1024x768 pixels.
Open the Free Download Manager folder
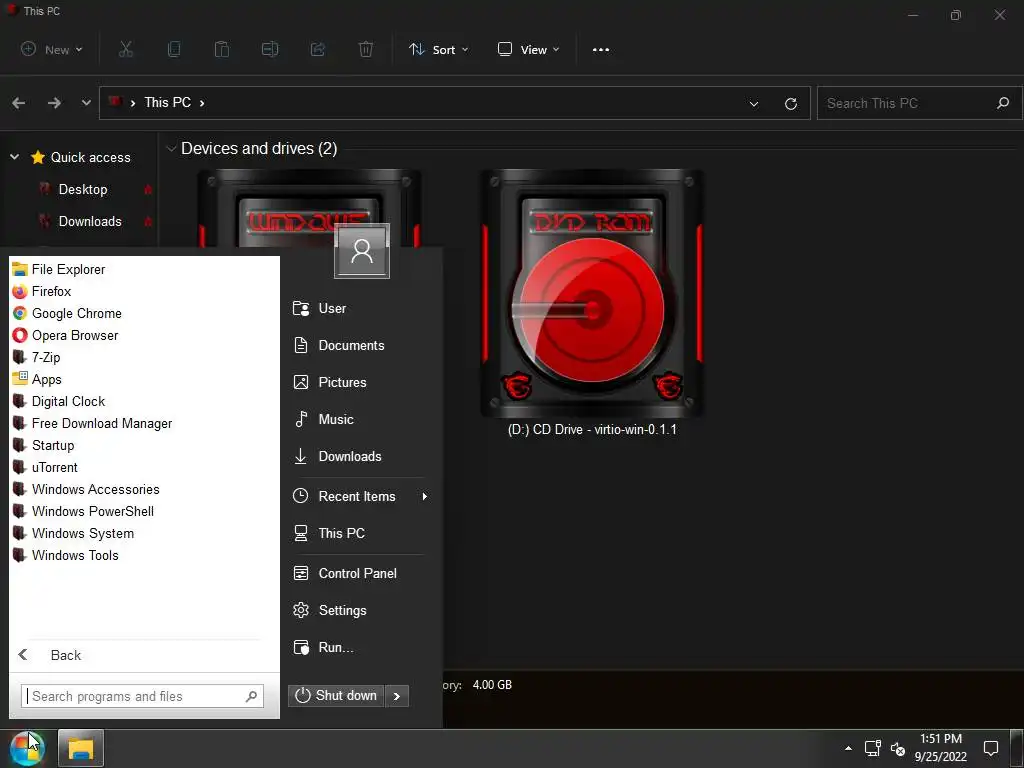(93, 423)
